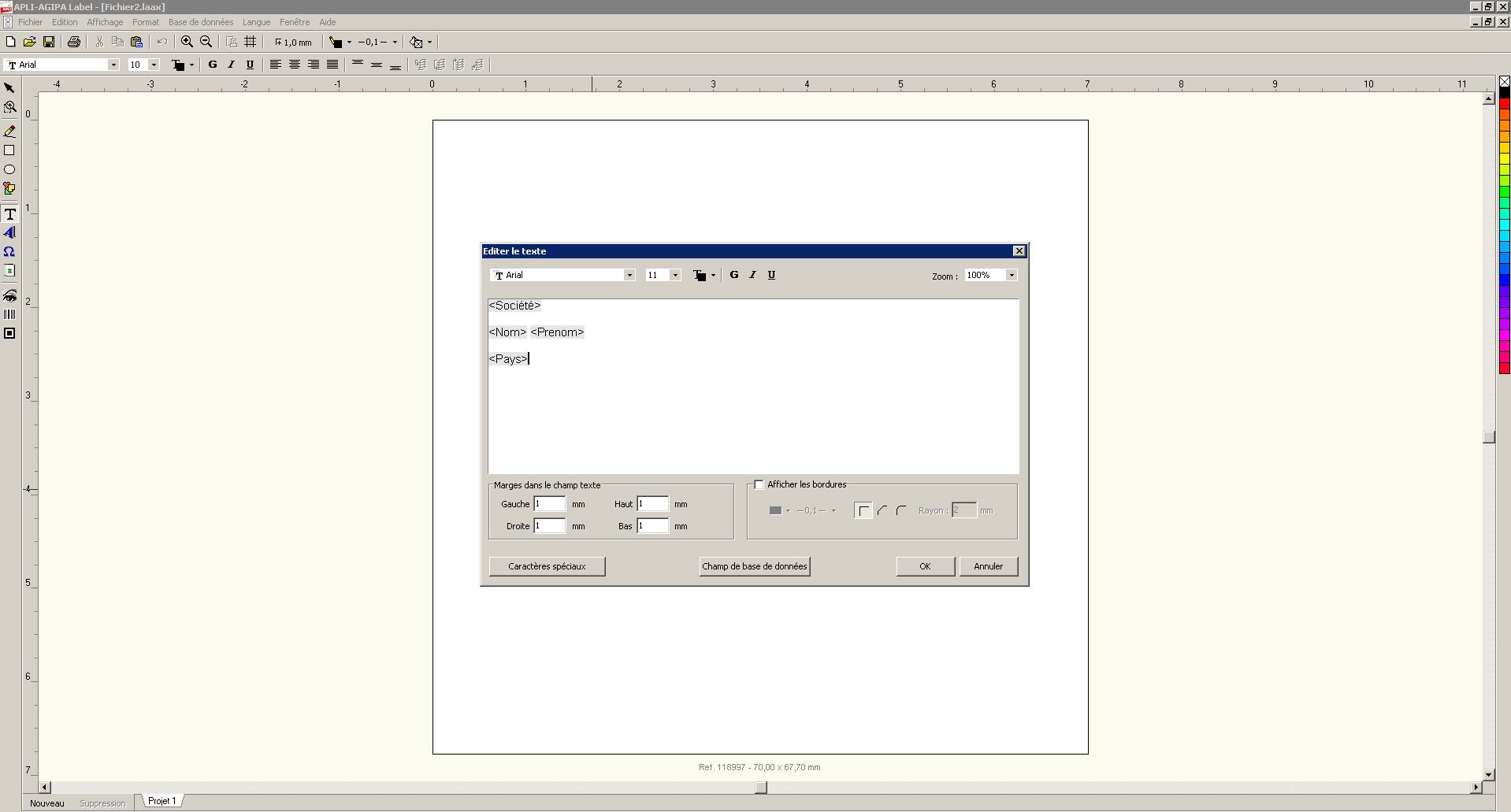Screen dimensions: 1511x812
Task: Open the Zoom 100% dropdown
Action: pos(1012,275)
